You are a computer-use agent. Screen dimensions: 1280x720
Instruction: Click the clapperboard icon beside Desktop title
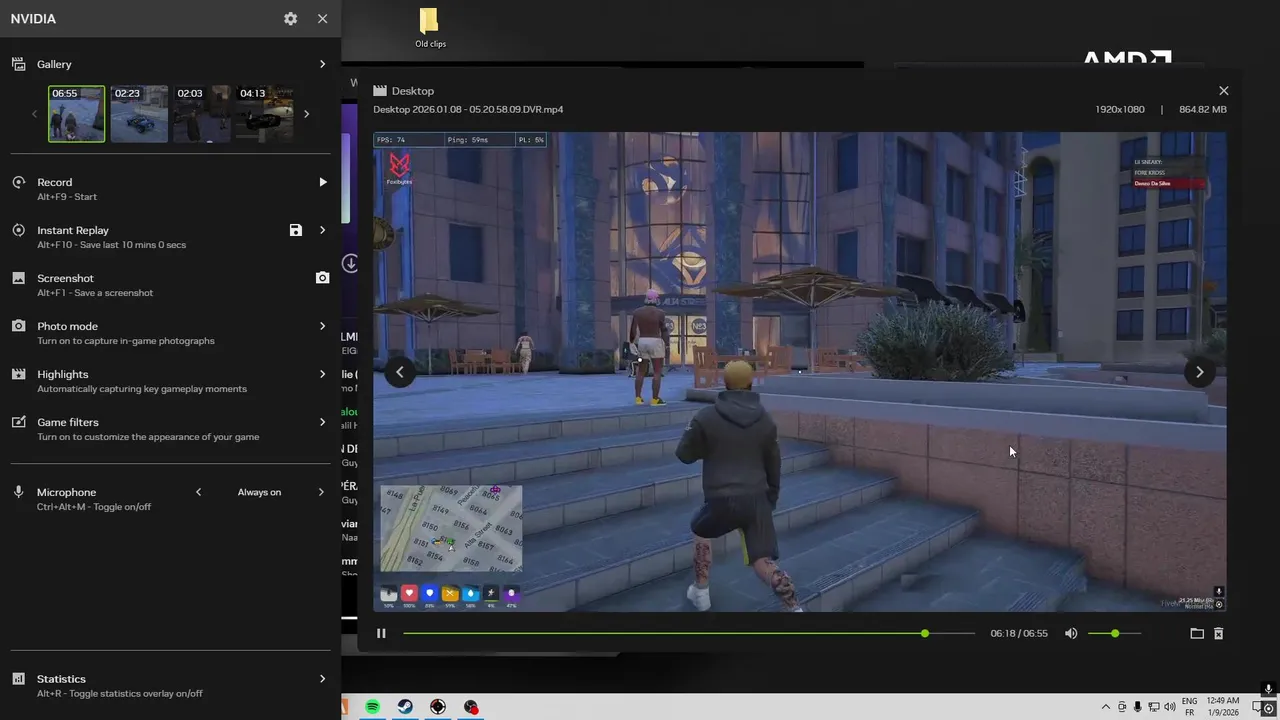pos(380,91)
